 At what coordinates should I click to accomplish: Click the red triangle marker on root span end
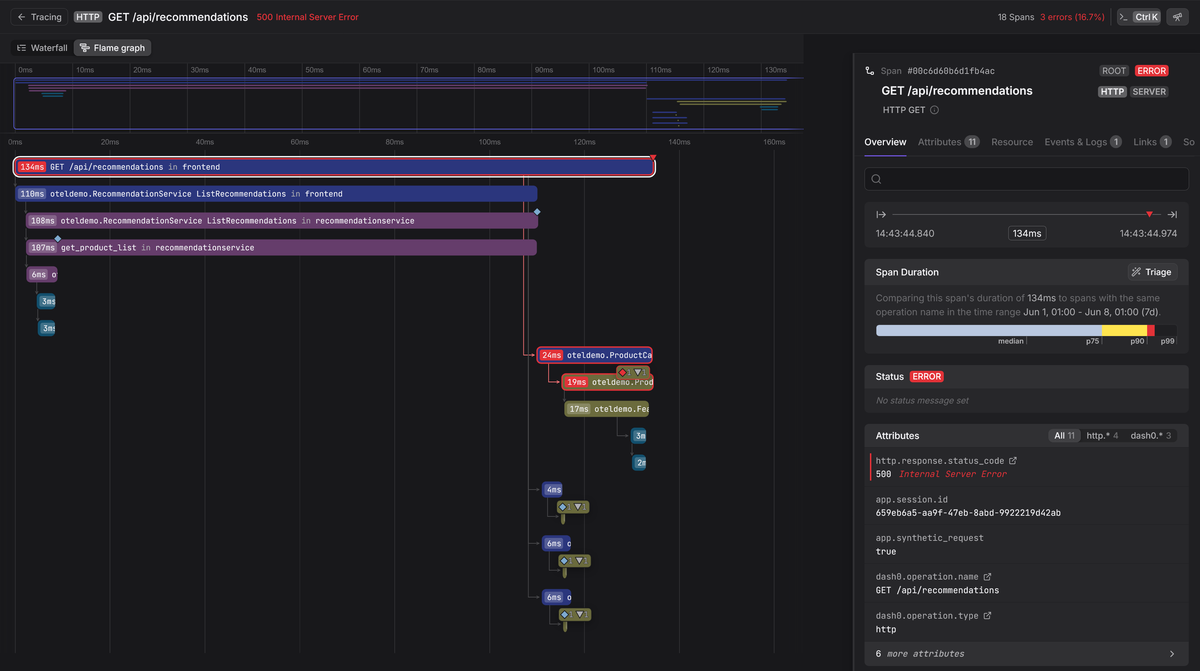652,159
